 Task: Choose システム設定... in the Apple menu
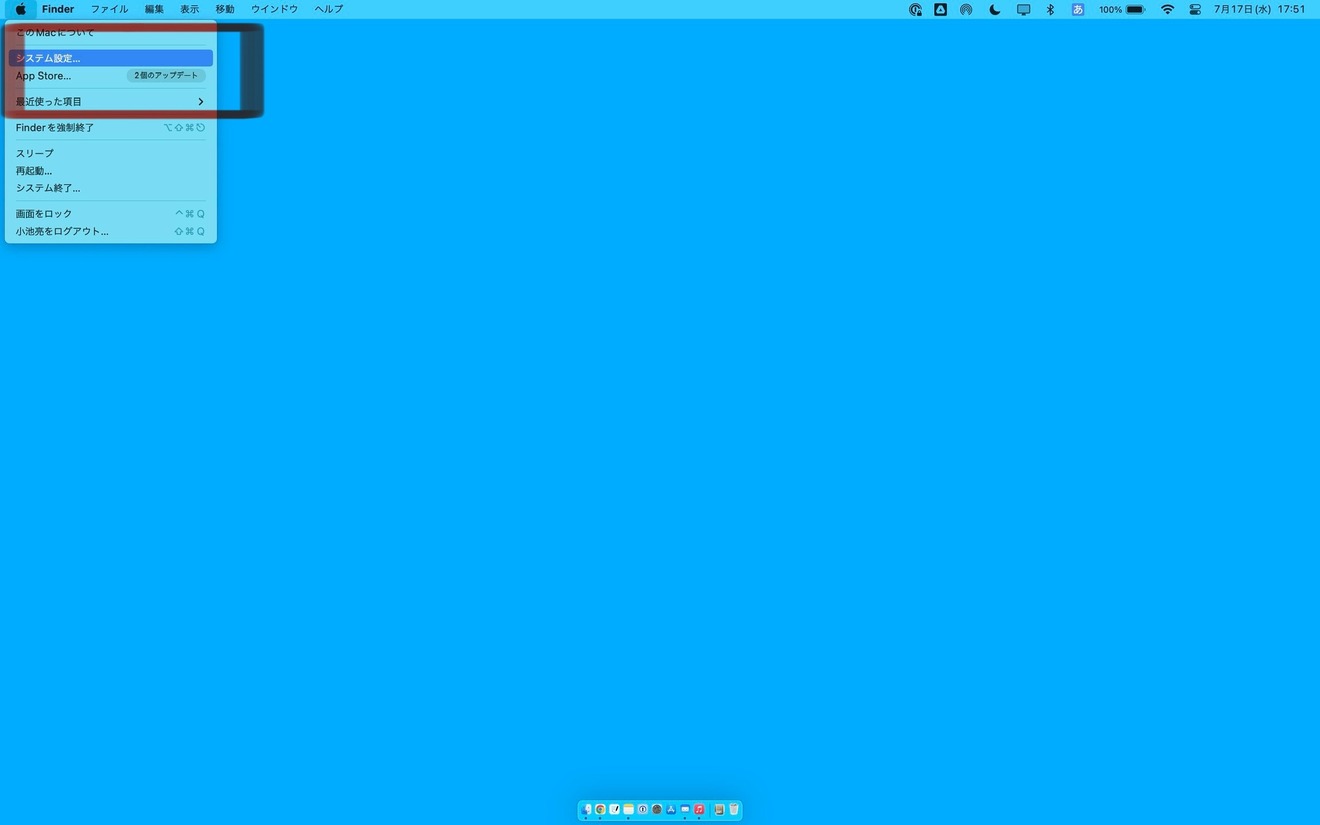coord(110,58)
